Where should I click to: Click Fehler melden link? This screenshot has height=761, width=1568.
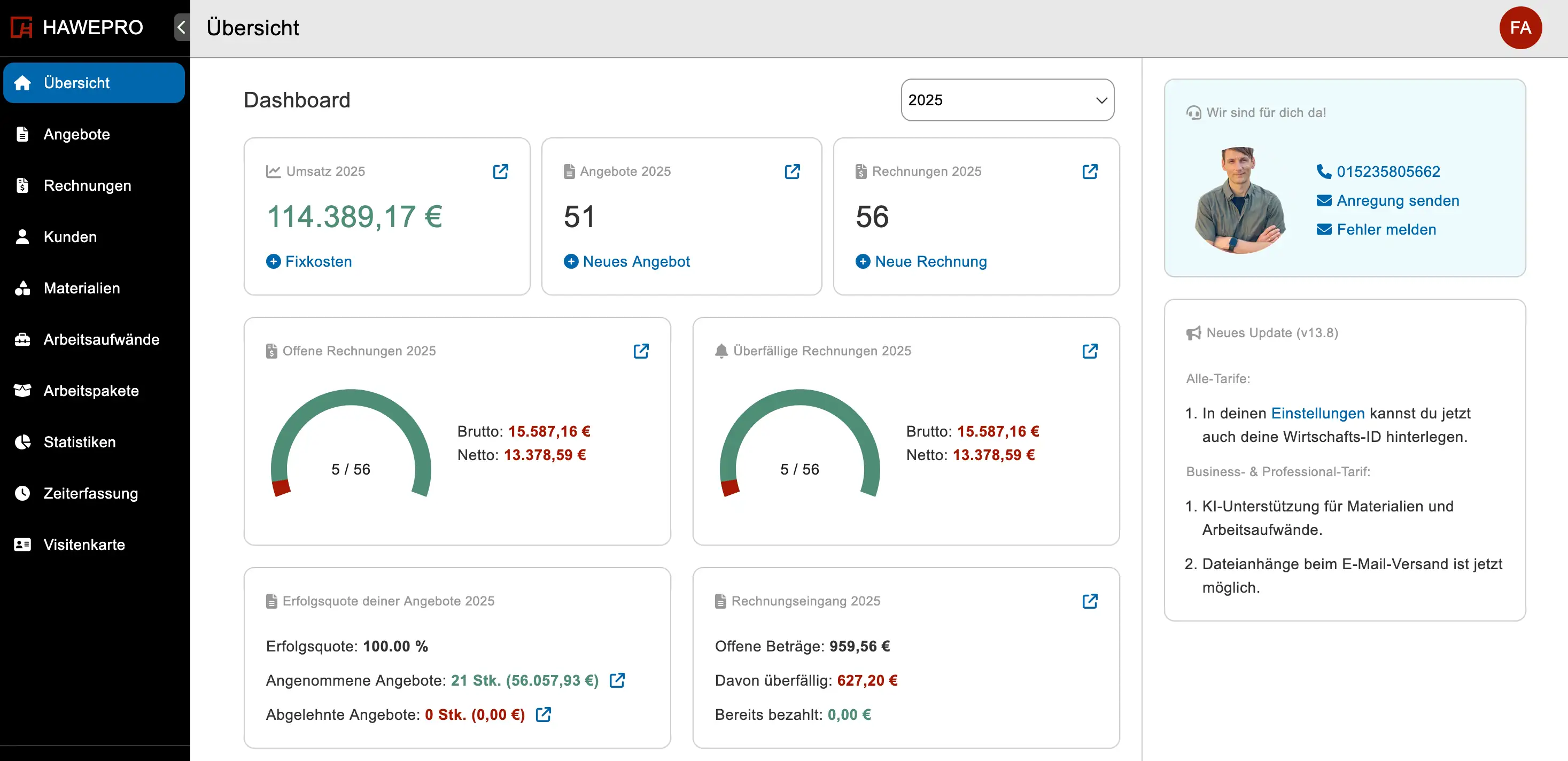pos(1376,229)
